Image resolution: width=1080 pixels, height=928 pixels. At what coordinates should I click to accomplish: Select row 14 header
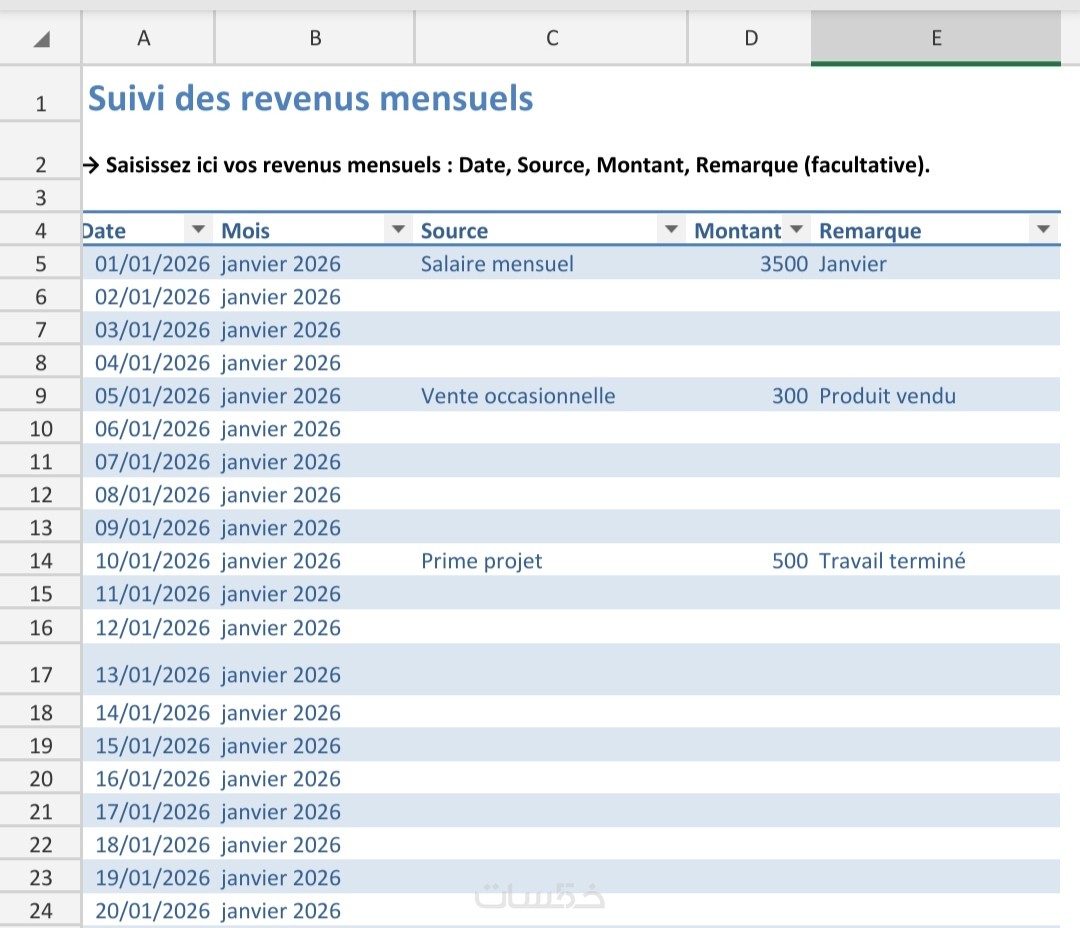41,561
